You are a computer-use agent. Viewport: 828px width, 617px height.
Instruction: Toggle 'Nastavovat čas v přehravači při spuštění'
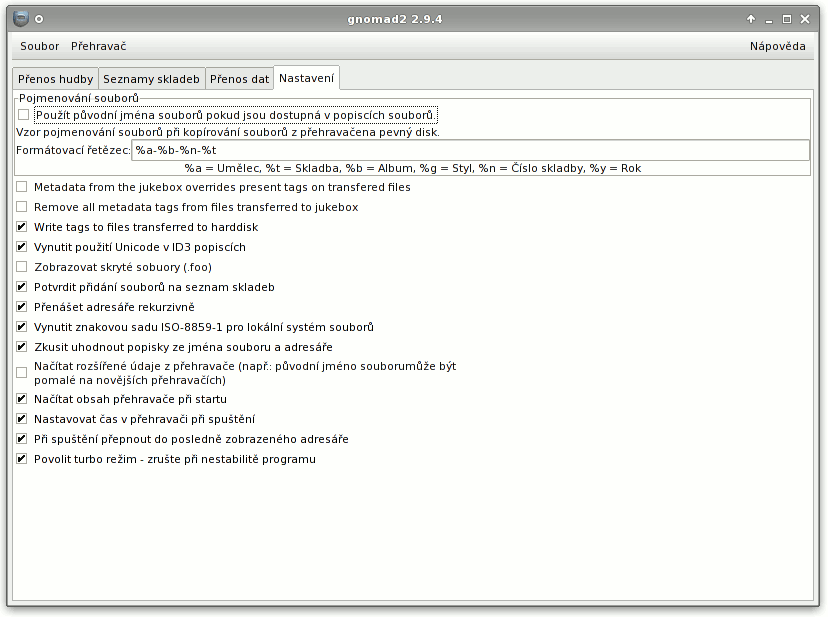click(x=22, y=419)
